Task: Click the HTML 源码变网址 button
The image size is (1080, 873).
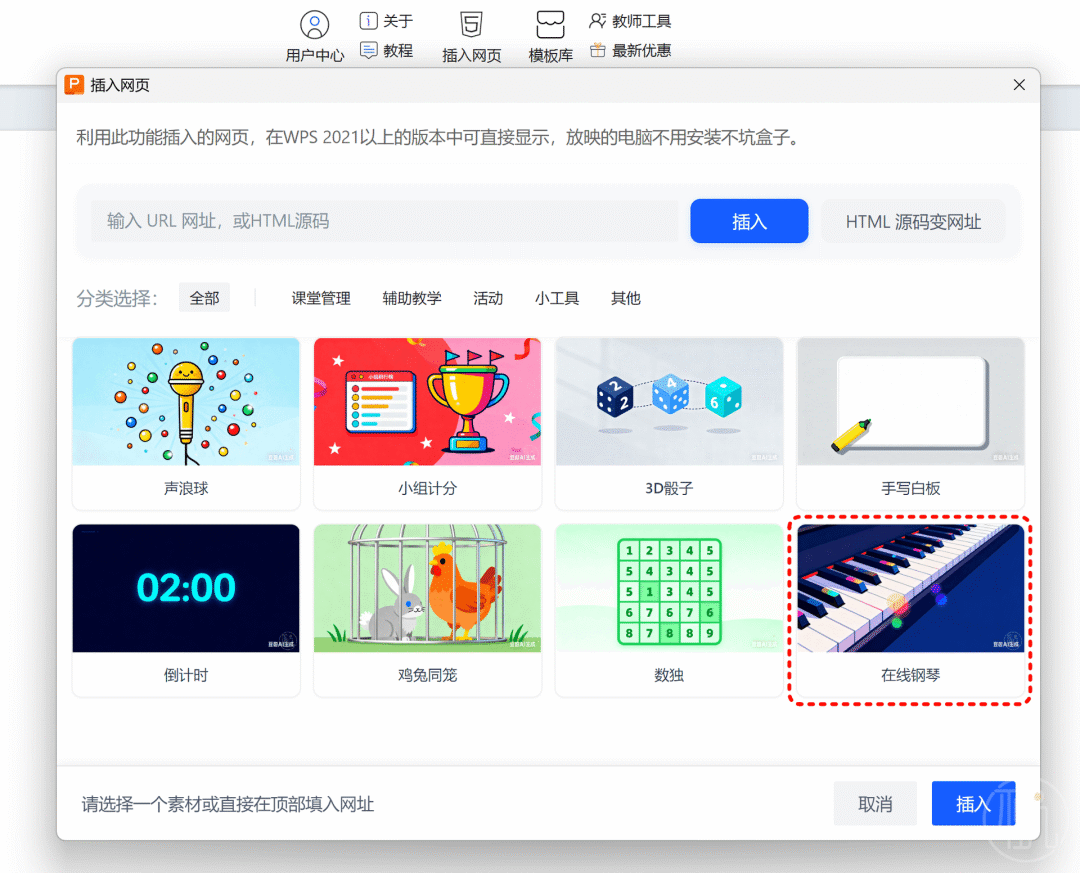Action: [913, 221]
